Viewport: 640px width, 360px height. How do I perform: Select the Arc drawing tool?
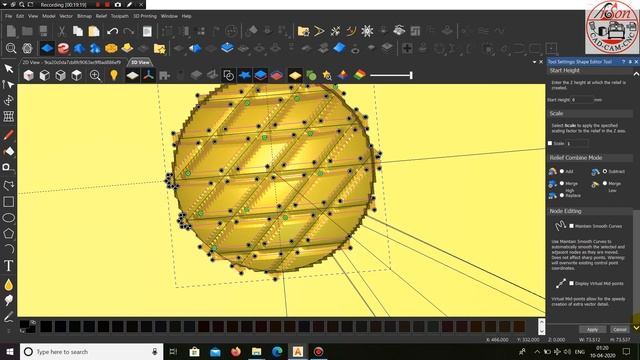click(x=9, y=249)
